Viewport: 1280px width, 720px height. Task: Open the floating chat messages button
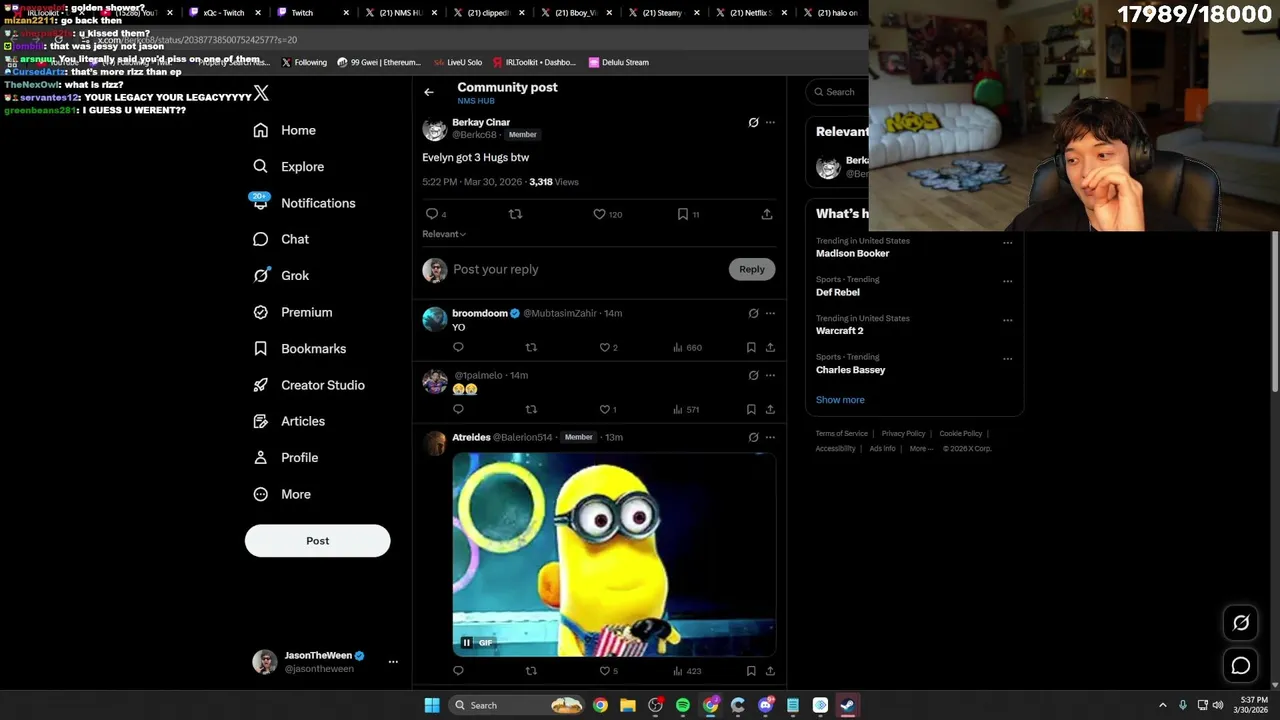pos(1241,665)
